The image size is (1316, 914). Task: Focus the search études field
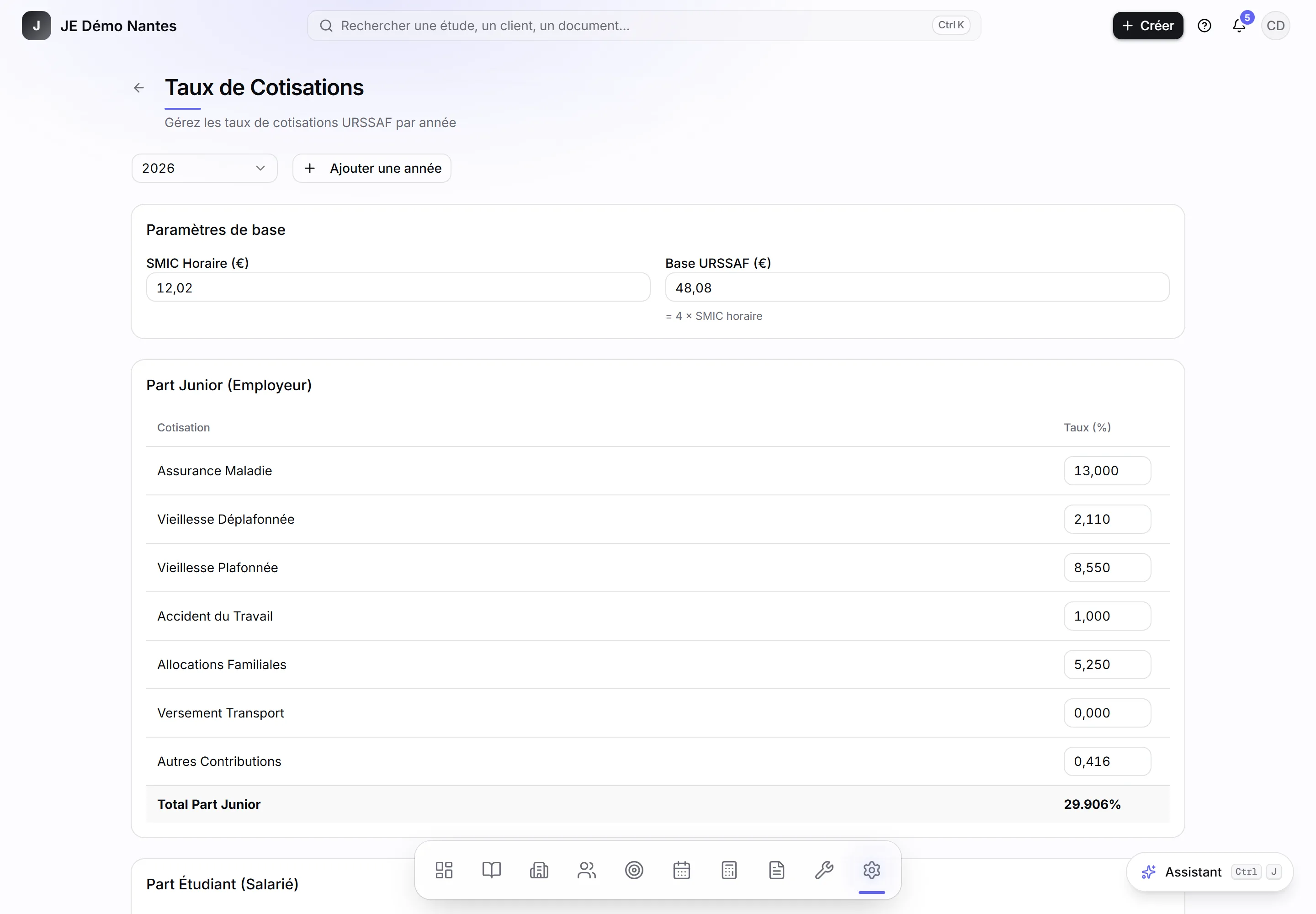pos(644,26)
